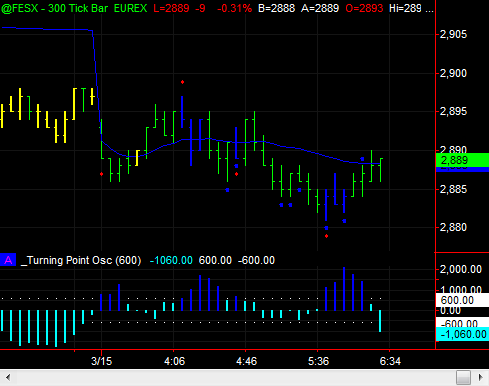Click the tallest blue oscillator bar
This screenshot has height=386, width=489.
tap(344, 289)
